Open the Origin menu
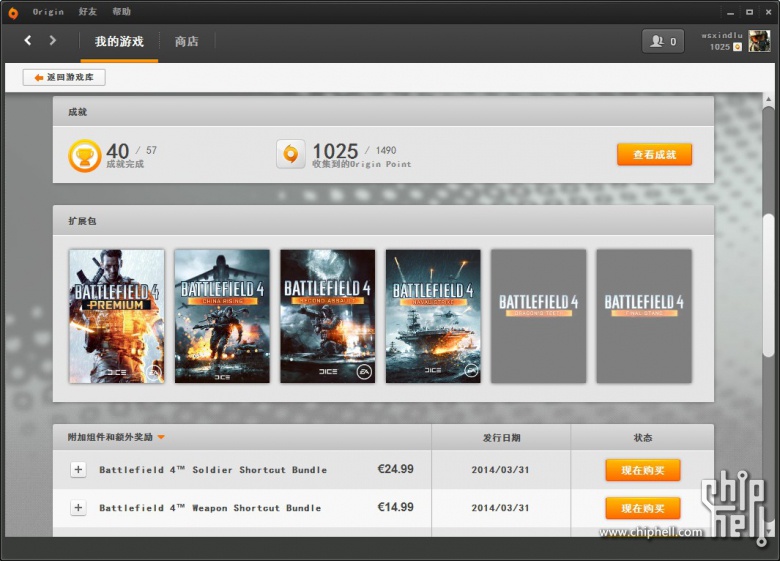780x561 pixels. 48,11
